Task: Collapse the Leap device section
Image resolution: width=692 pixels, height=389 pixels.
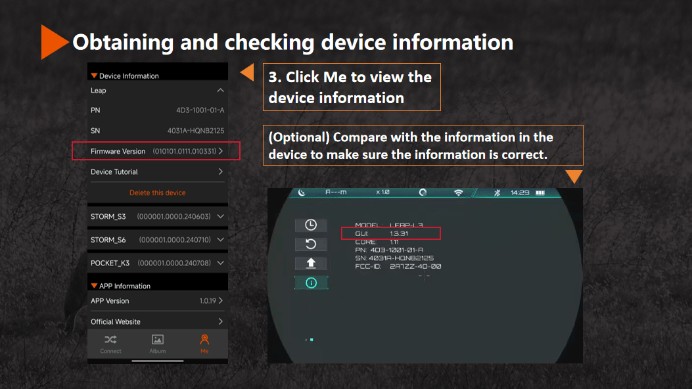Action: click(x=158, y=90)
